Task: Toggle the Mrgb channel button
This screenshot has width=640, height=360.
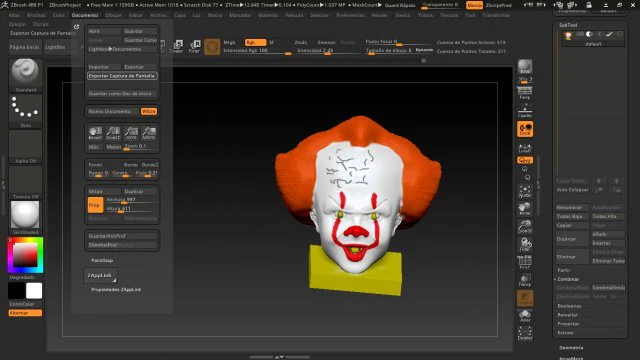Action: tap(229, 42)
